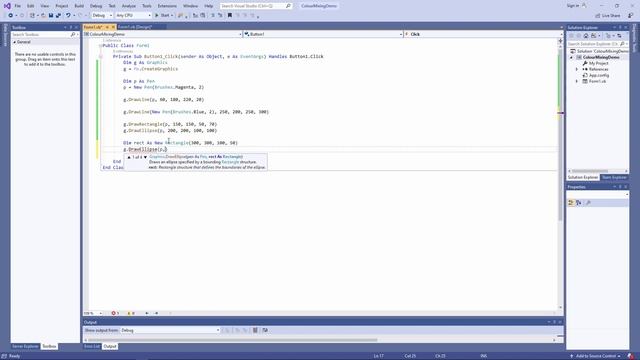Switch to the Team Explorer tab
This screenshot has width=640, height=360.
click(x=614, y=177)
